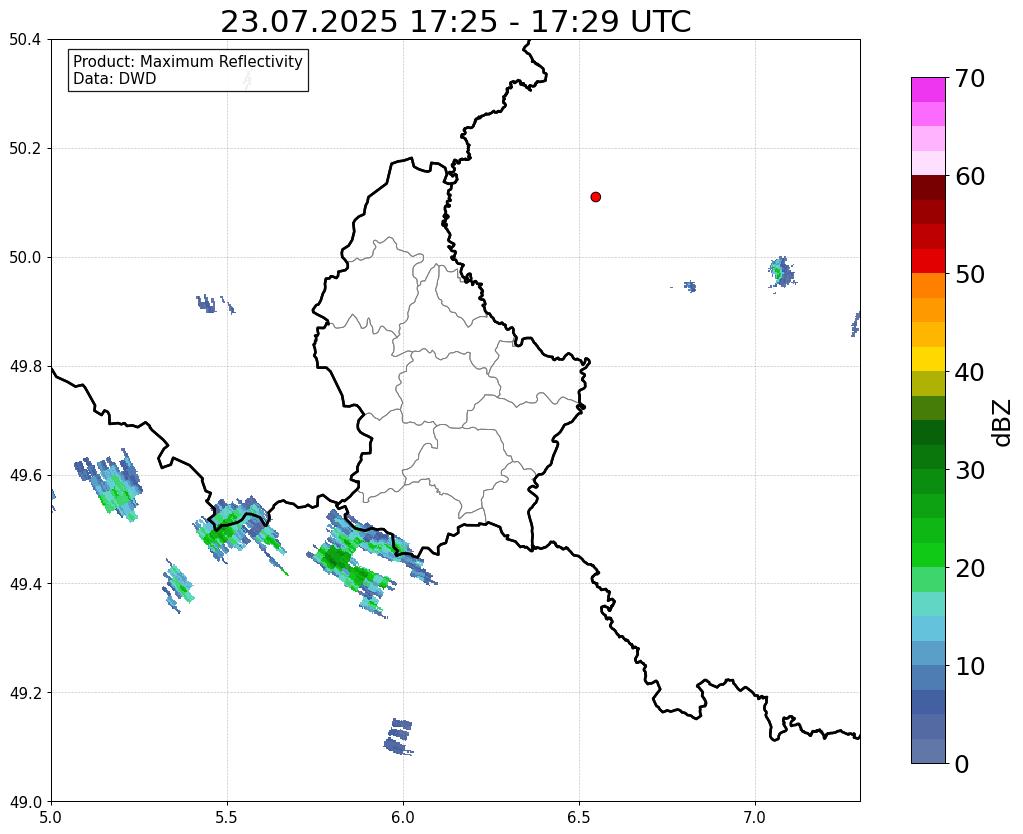Click the 70 value on colorbar

click(969, 78)
